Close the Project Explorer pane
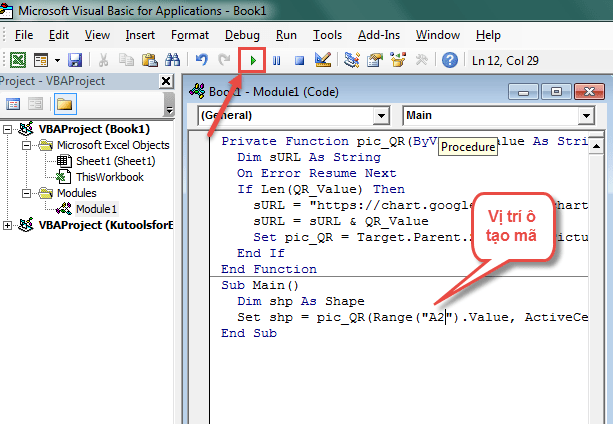The width and height of the screenshot is (613, 424). click(x=166, y=81)
